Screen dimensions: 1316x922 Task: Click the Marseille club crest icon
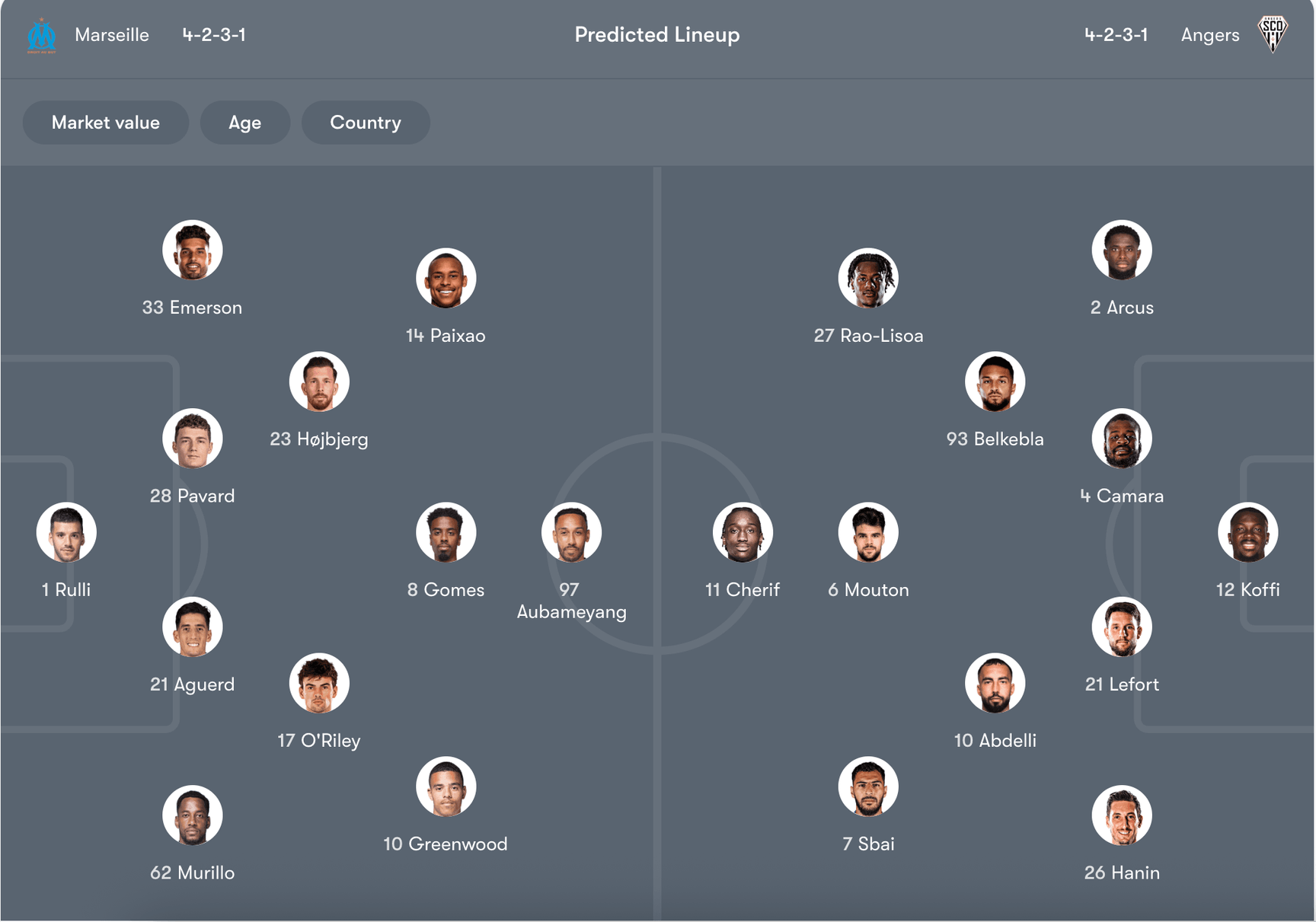(x=42, y=36)
